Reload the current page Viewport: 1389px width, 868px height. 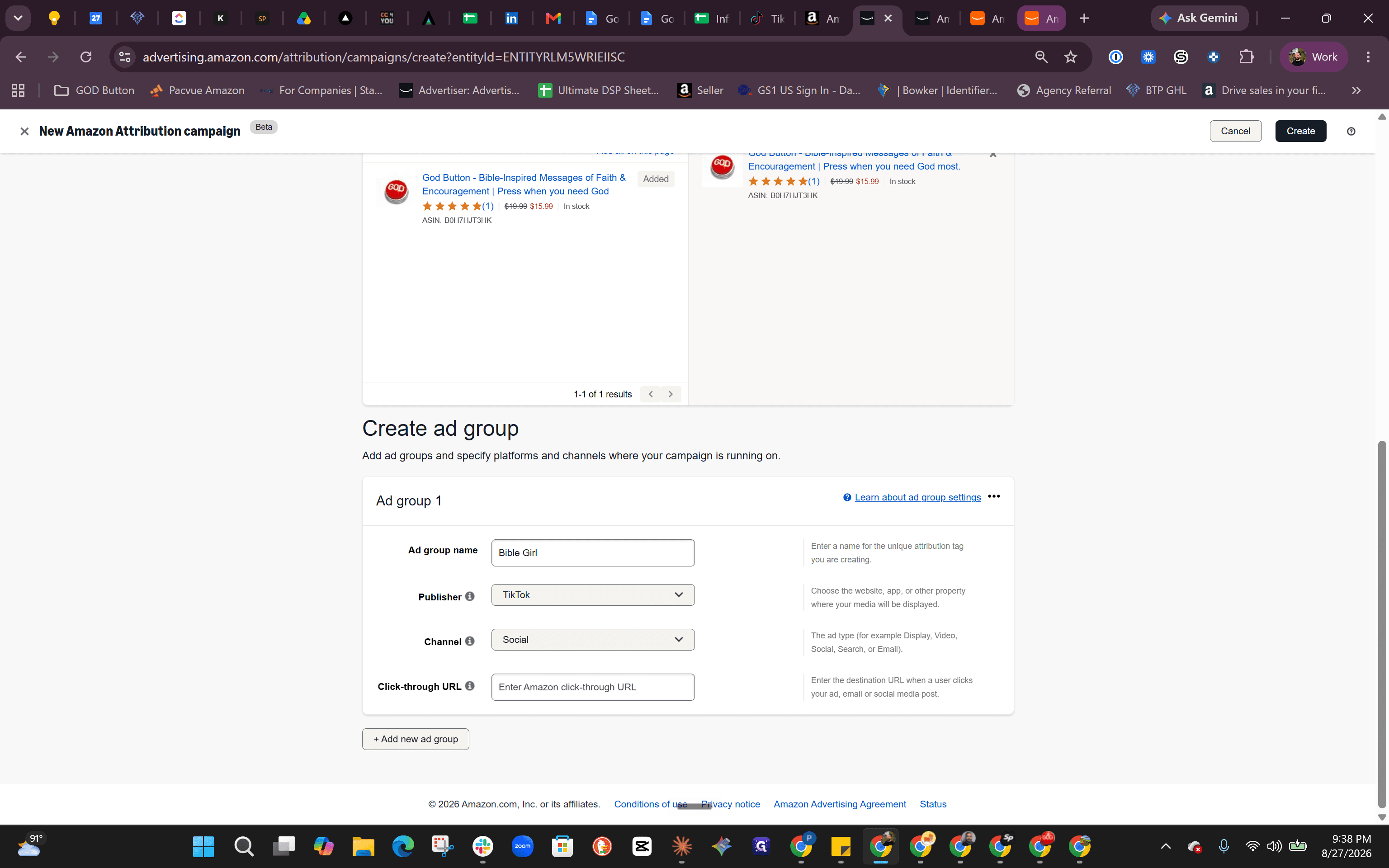(x=86, y=57)
